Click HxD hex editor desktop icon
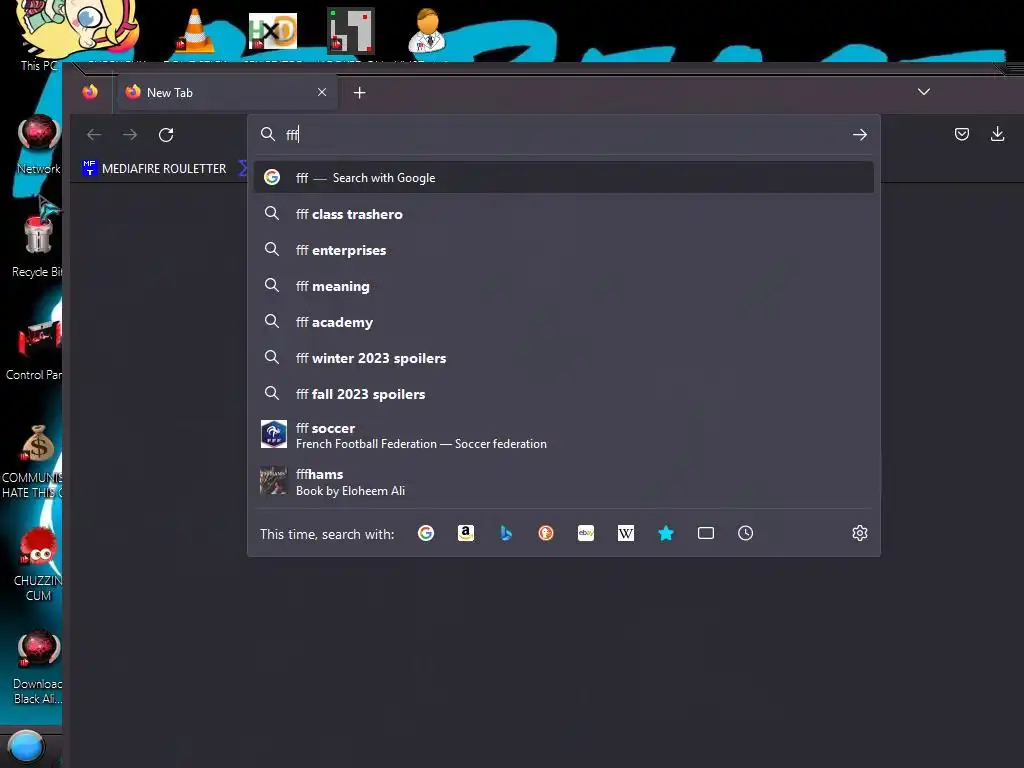The width and height of the screenshot is (1024, 768). [272, 31]
